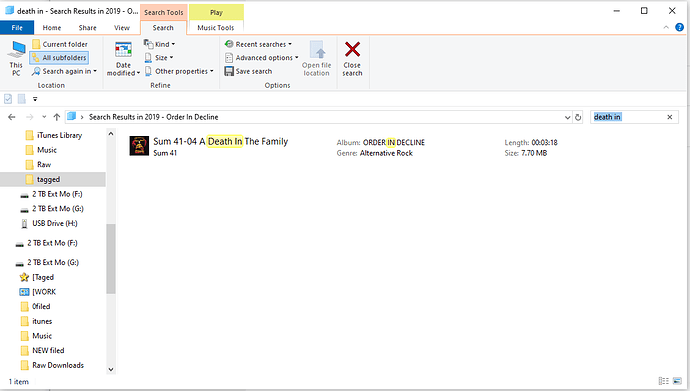Clear the search box with X
690x391 pixels.
(x=670, y=117)
